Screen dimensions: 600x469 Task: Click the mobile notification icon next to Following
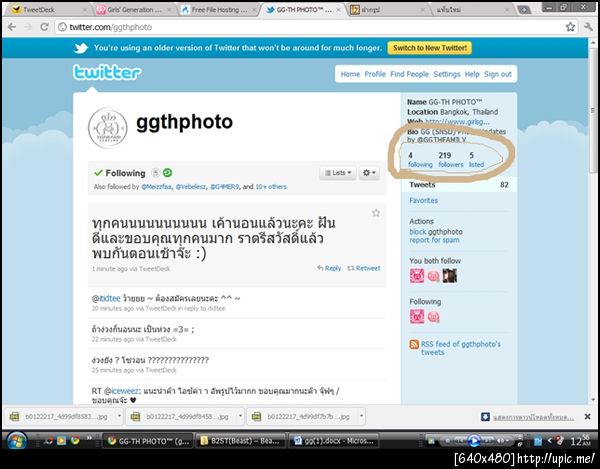point(155,173)
